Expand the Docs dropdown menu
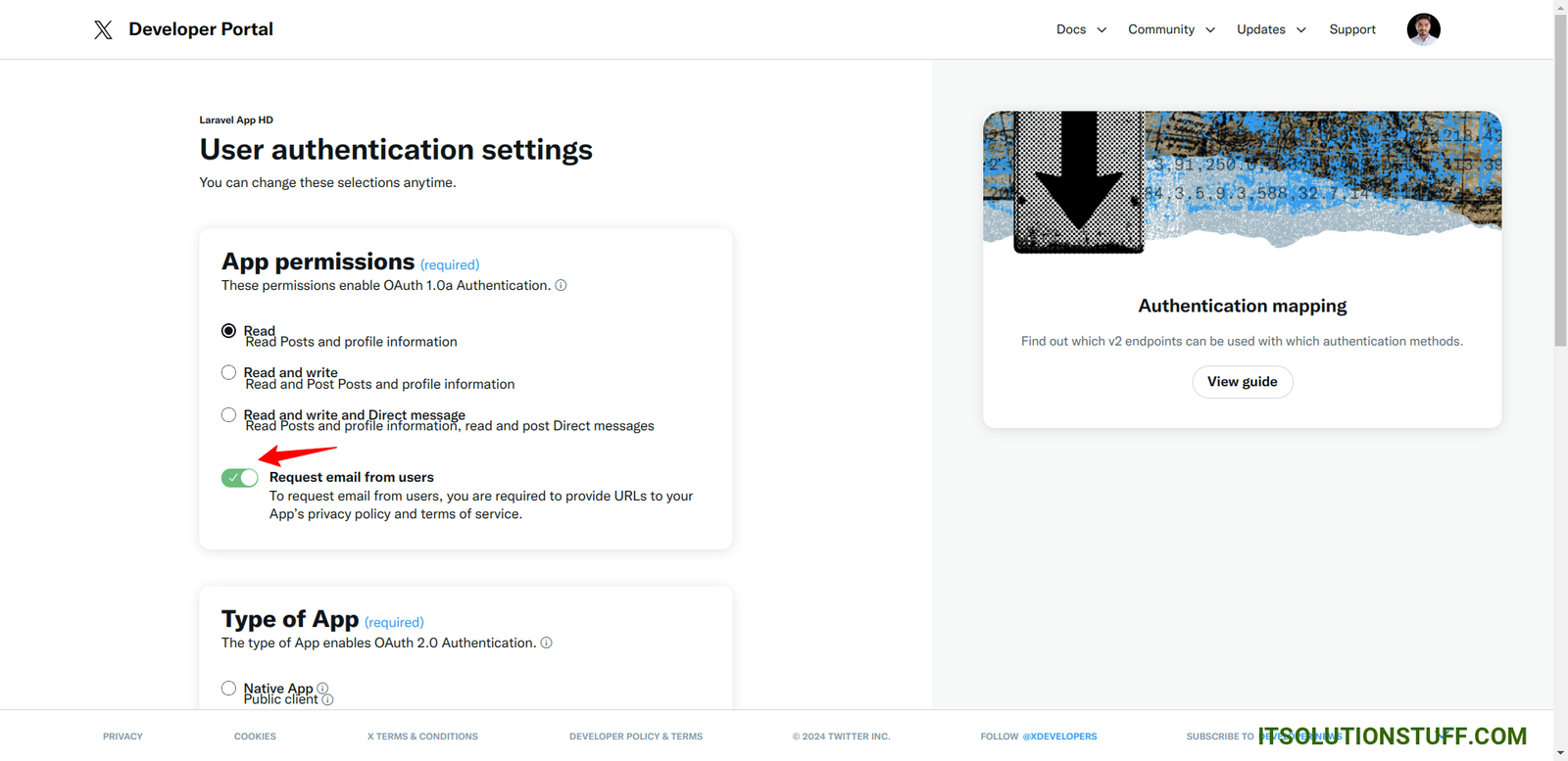Image resolution: width=1568 pixels, height=761 pixels. (1081, 29)
